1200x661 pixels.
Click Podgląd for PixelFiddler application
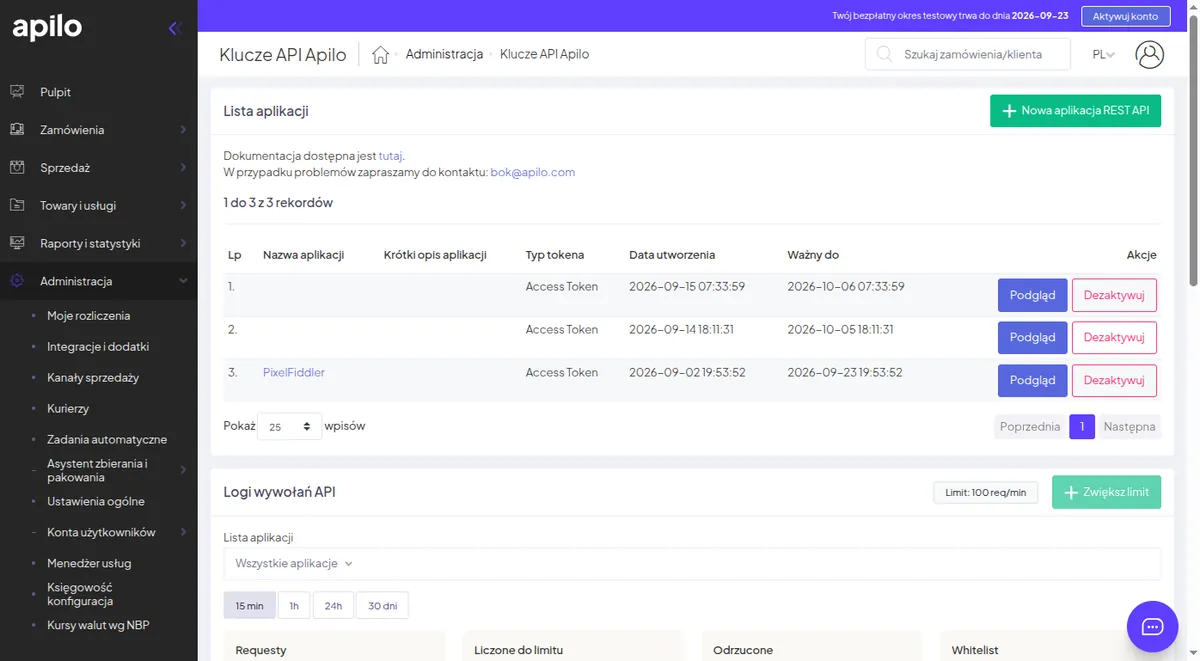point(1032,381)
